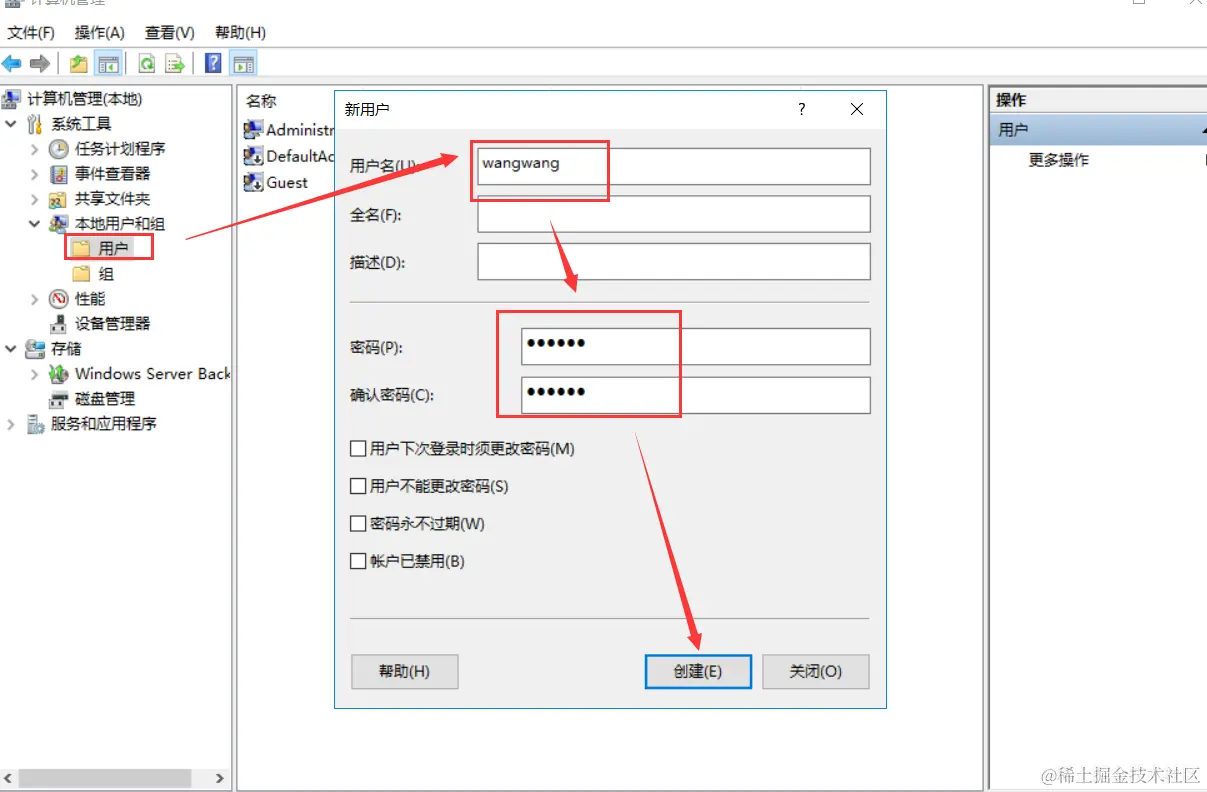Screen dimensions: 1207x792
Task: Click the 全名(F) input field
Action: point(674,214)
